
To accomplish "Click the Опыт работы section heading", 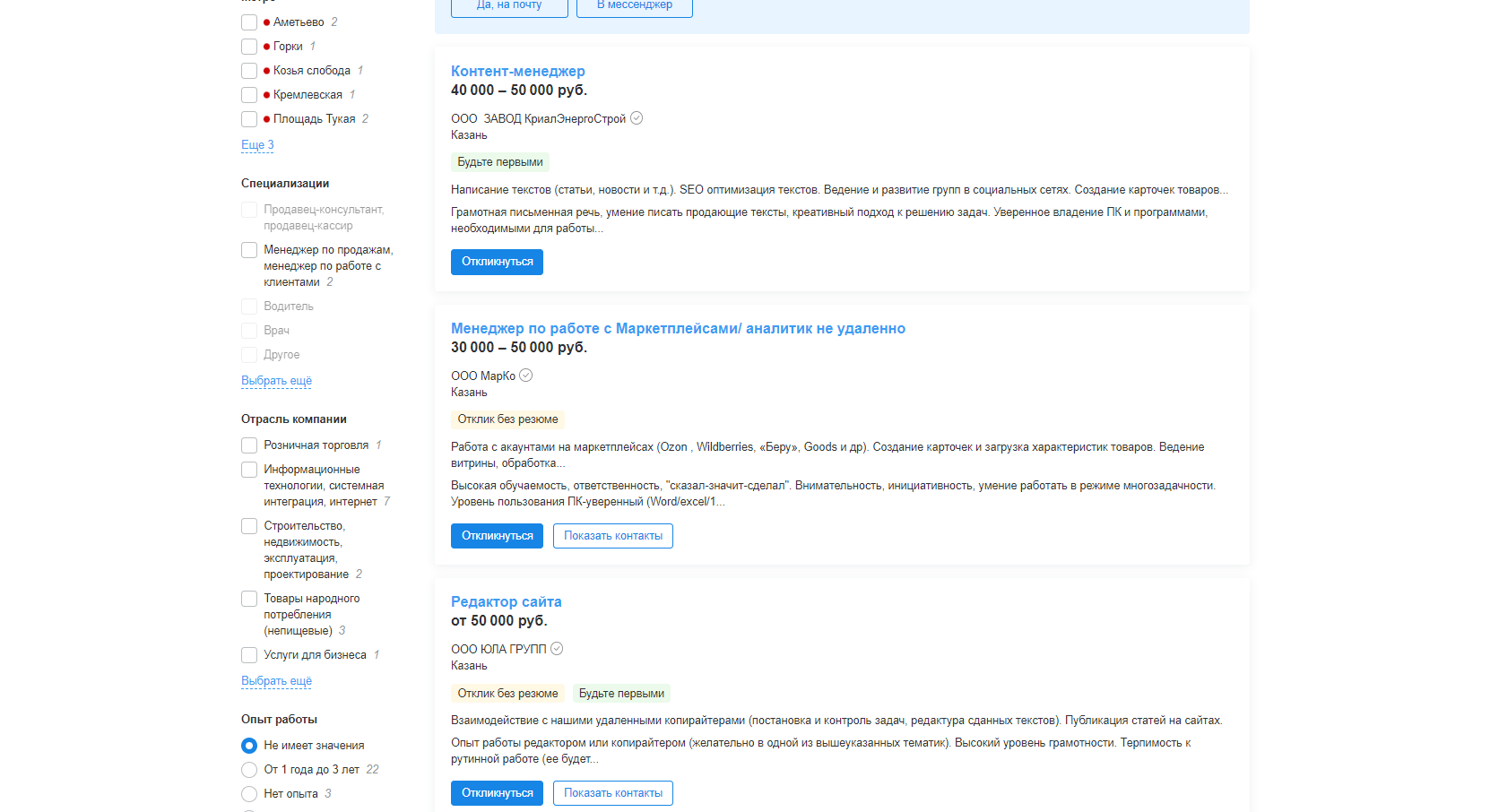I will [x=279, y=719].
